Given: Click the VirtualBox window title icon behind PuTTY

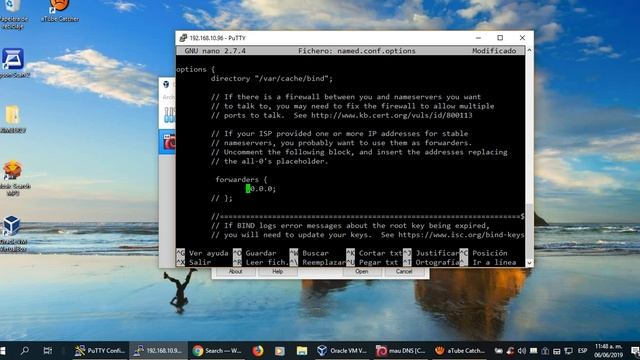Looking at the screenshot, I should point(166,84).
